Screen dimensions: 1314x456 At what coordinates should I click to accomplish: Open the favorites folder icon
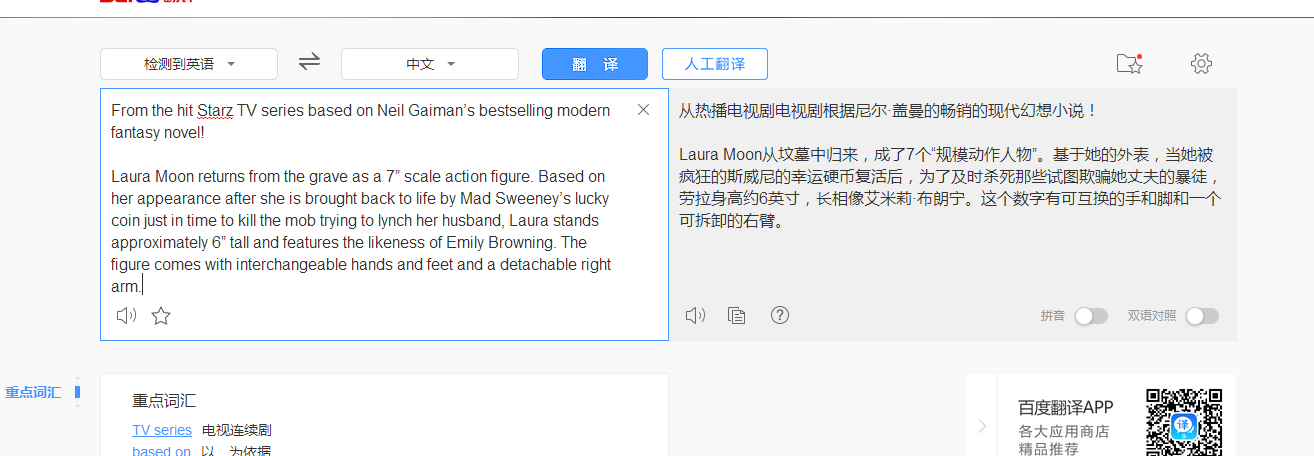click(1129, 63)
